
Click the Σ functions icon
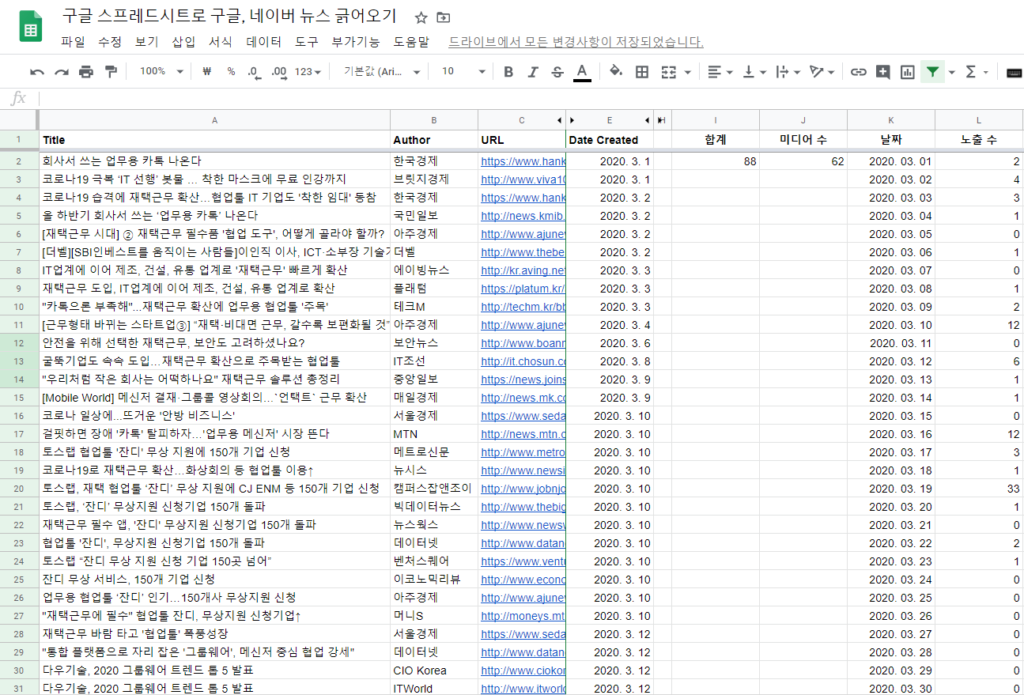pos(970,72)
